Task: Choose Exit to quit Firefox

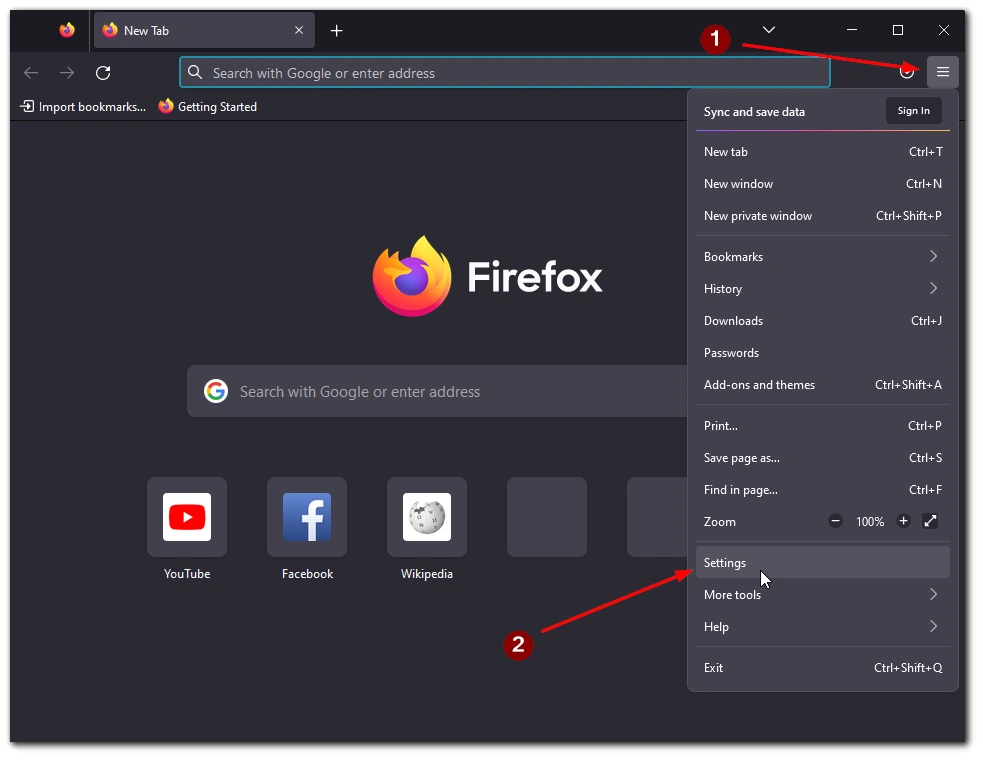Action: (823, 668)
